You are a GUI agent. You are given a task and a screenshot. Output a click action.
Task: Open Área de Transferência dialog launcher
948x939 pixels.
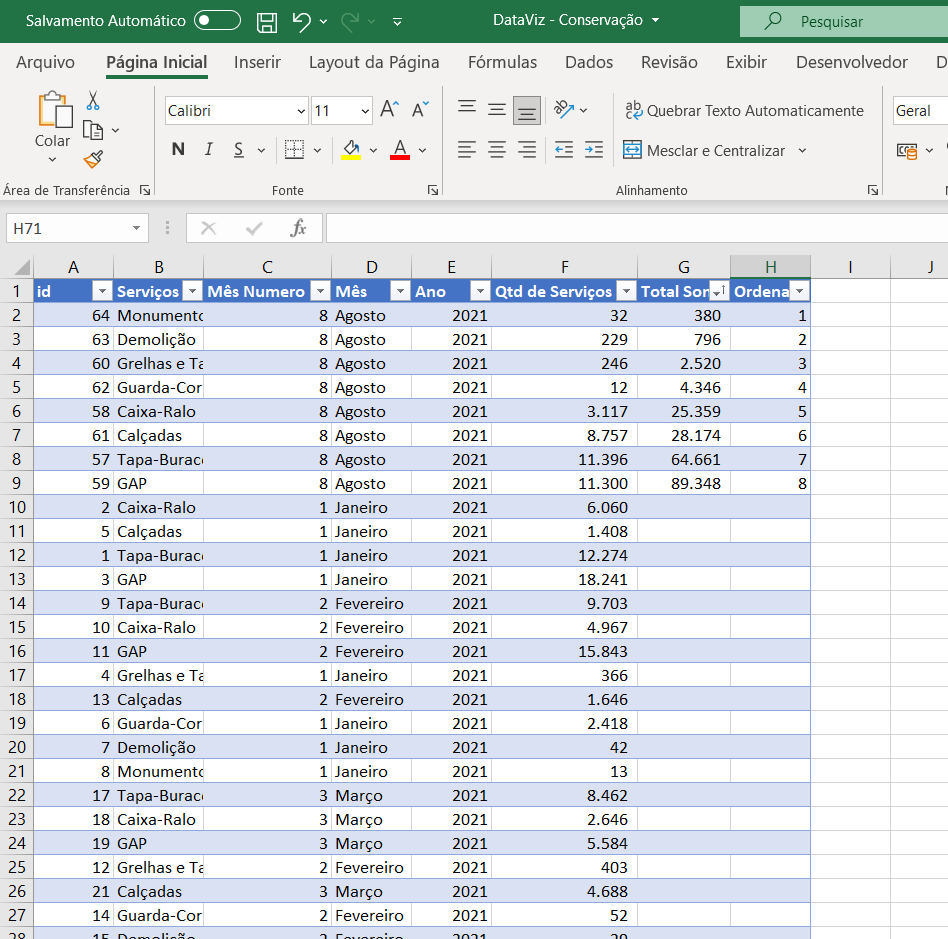145,190
